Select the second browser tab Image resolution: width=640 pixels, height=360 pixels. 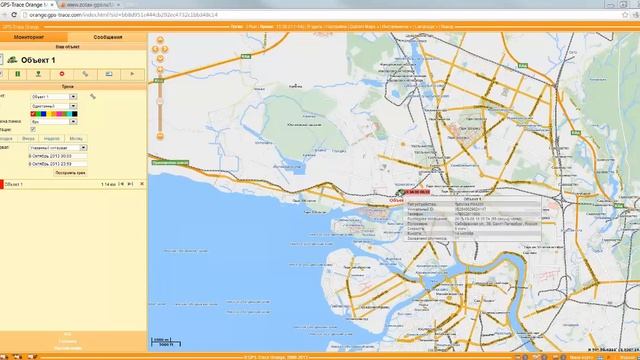[89, 5]
